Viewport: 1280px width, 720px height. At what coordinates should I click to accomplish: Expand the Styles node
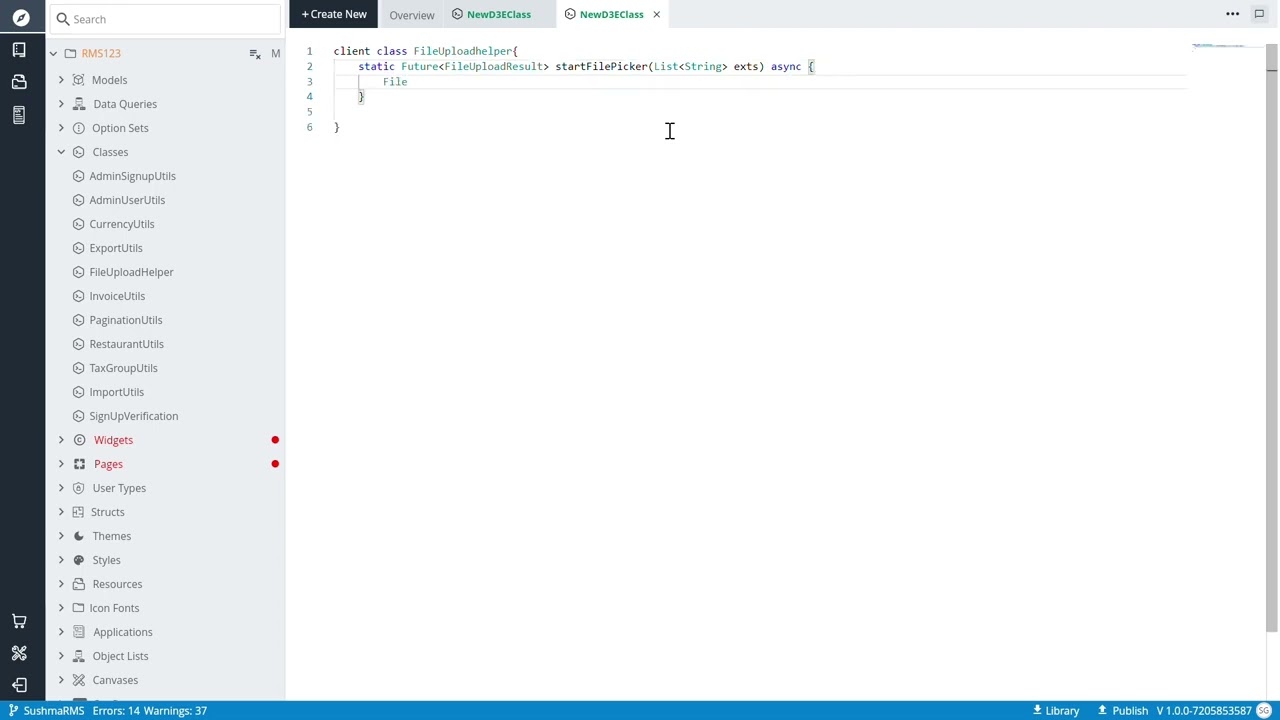point(61,560)
